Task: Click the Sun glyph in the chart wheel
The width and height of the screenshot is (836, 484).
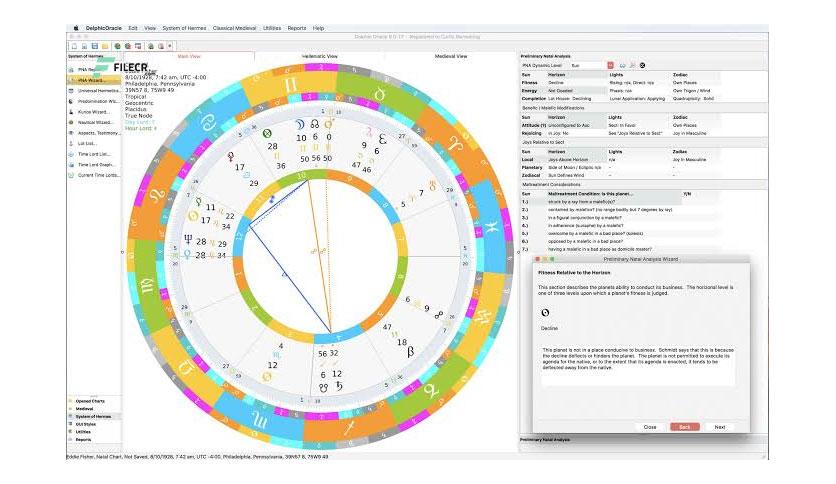Action: click(x=193, y=216)
